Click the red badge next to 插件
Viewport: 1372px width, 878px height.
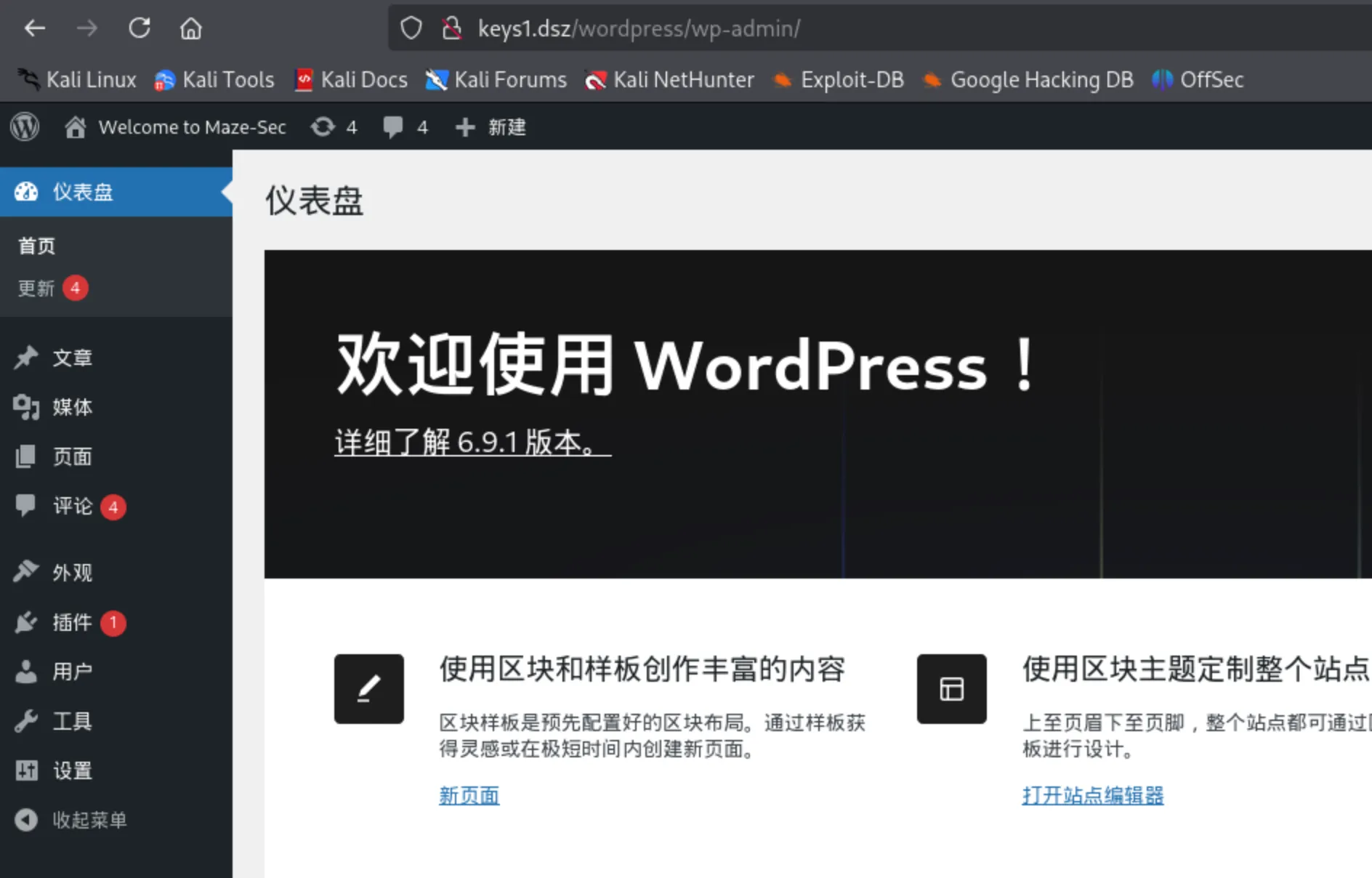click(x=113, y=623)
